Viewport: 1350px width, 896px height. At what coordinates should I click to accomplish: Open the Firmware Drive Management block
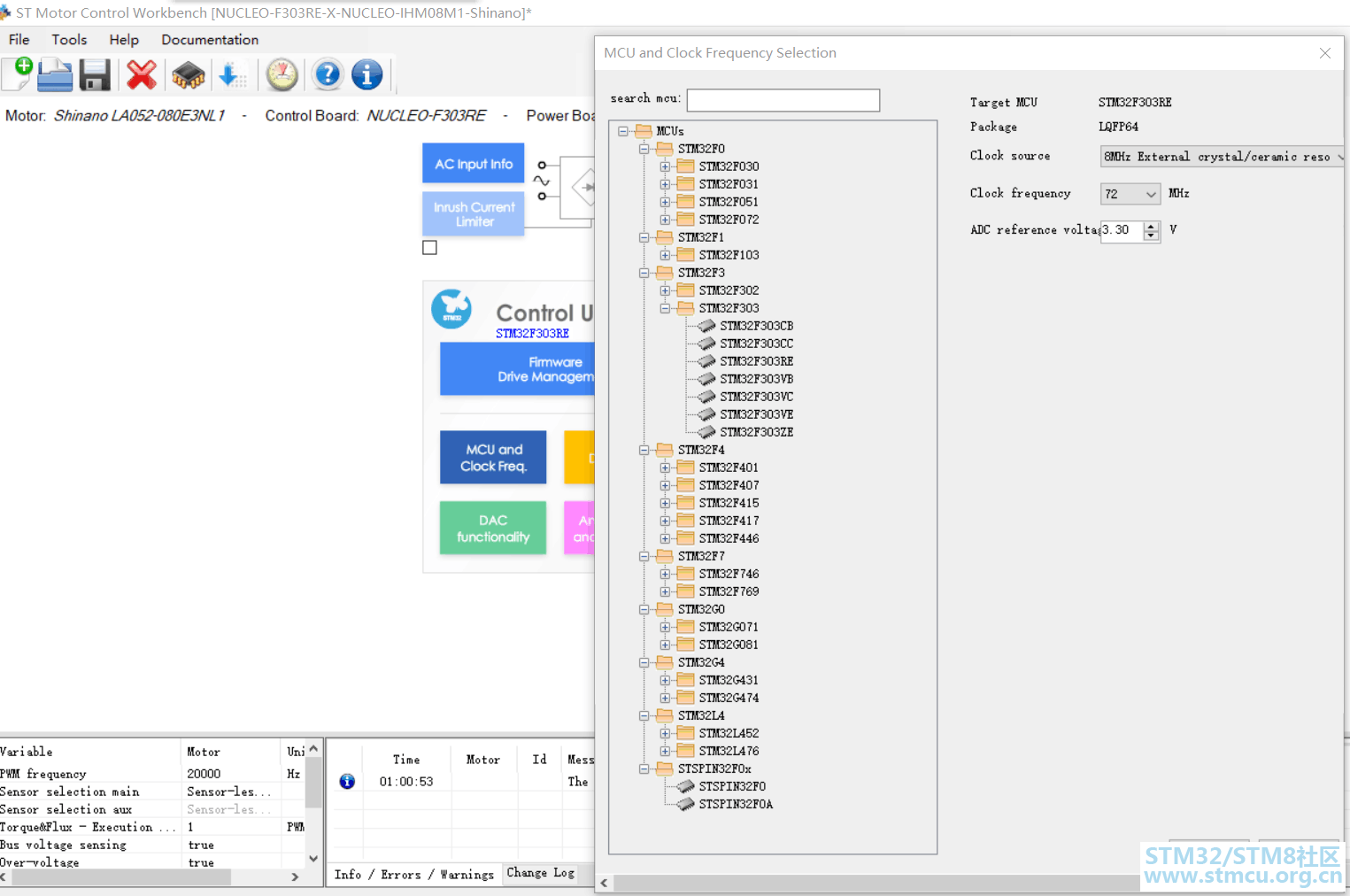518,369
